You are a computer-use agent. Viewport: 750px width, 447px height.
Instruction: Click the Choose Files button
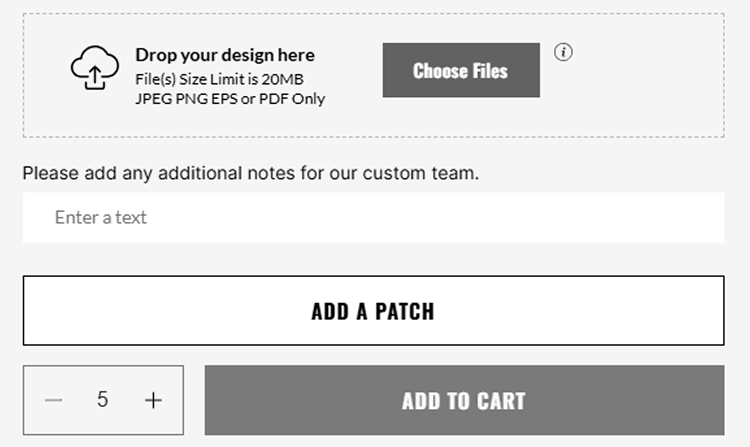pos(461,70)
